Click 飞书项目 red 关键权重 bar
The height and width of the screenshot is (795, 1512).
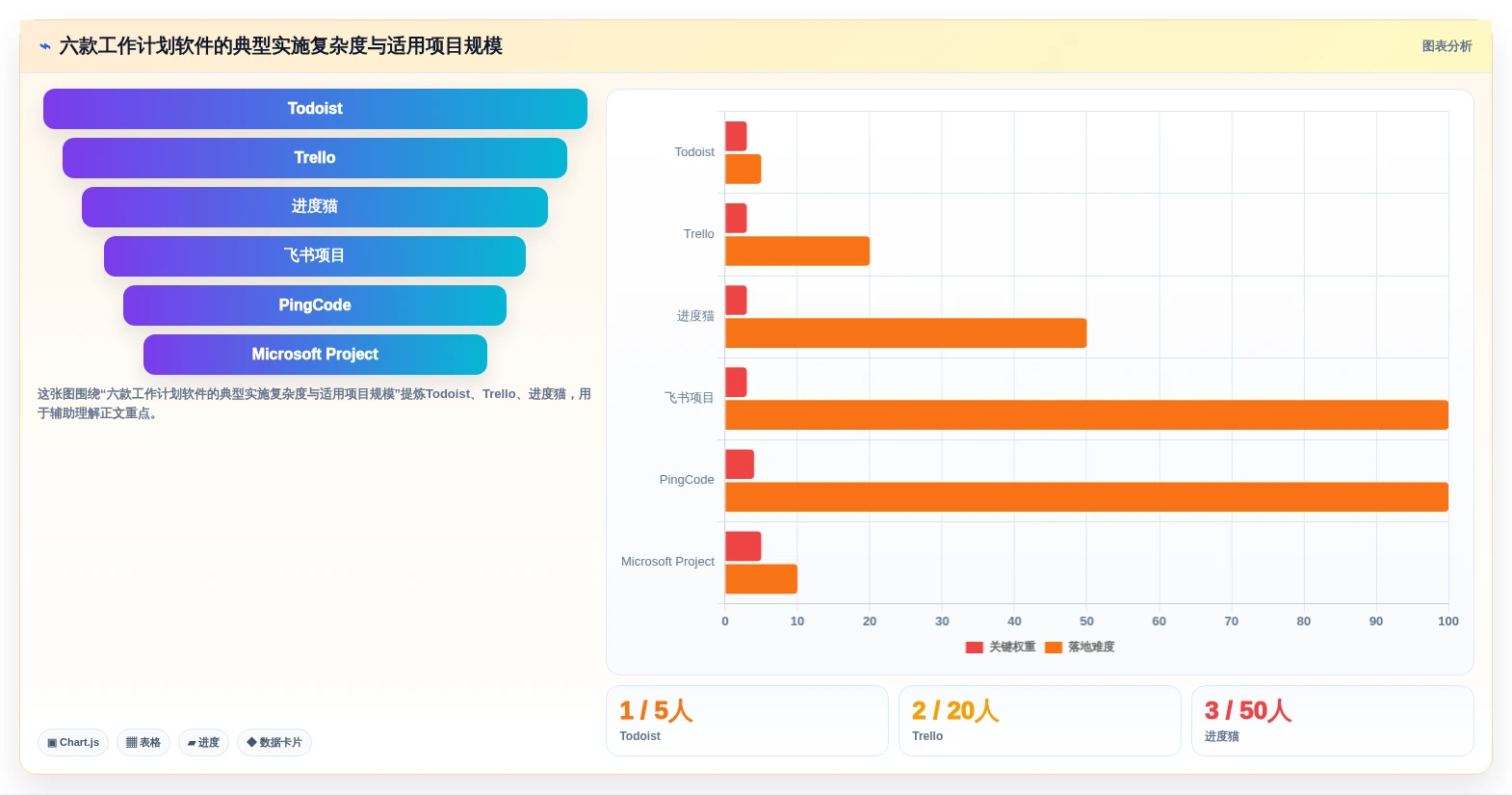click(x=736, y=382)
